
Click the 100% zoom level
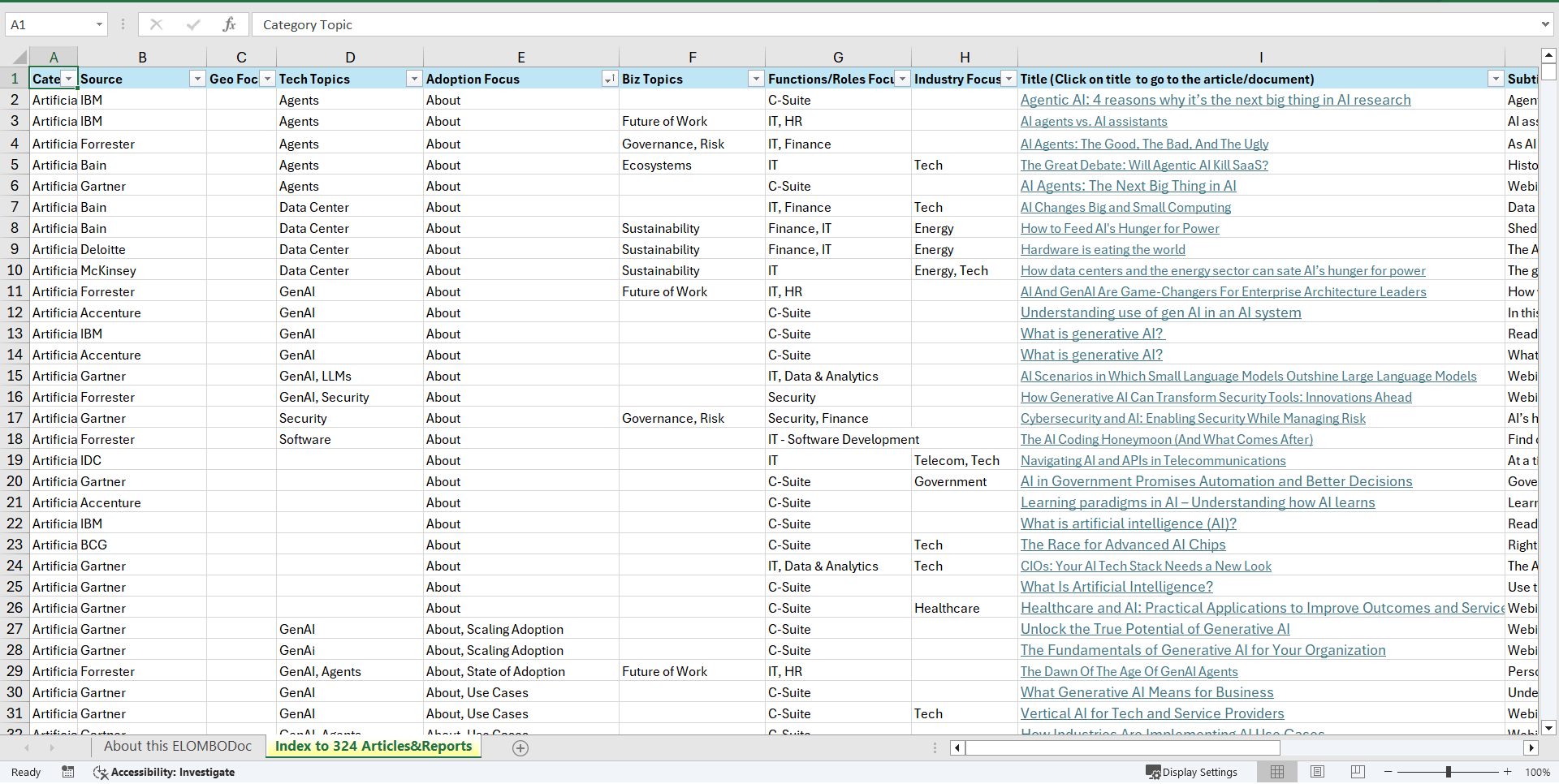coord(1537,772)
